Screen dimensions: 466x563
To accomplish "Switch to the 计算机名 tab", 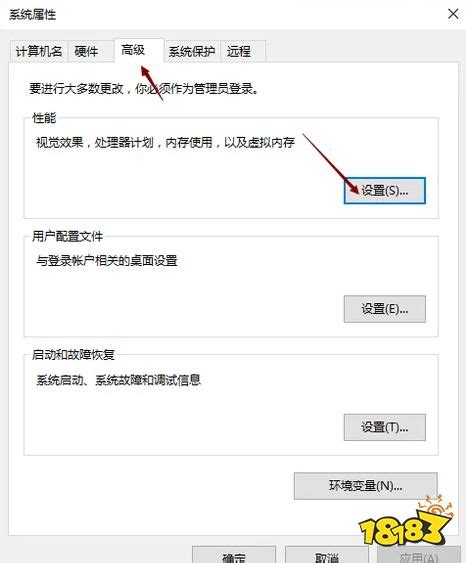I will pyautogui.click(x=39, y=51).
